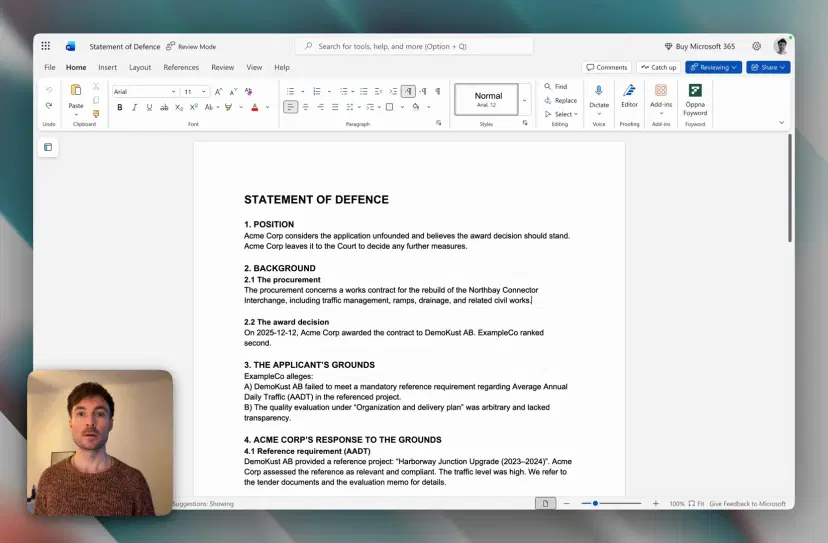Screen dimensions: 828x543
Task: Apply subscript formatting
Action: (179, 107)
